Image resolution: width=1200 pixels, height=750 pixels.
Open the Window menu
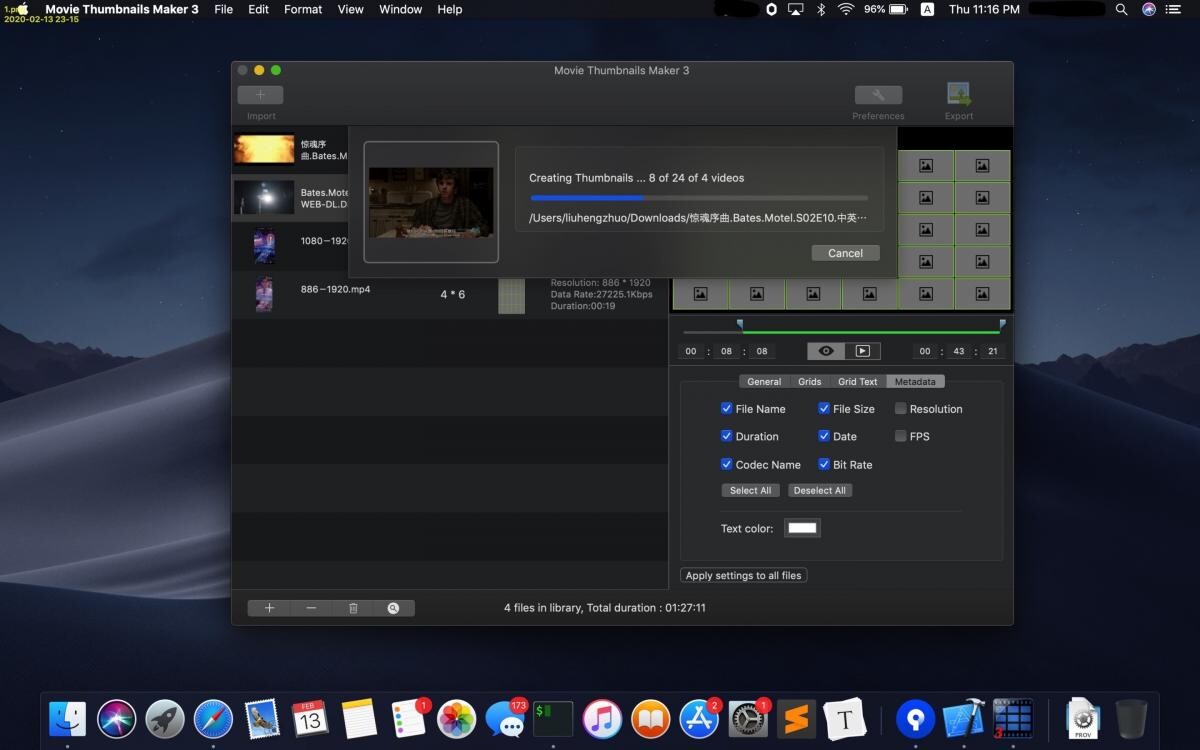click(400, 9)
